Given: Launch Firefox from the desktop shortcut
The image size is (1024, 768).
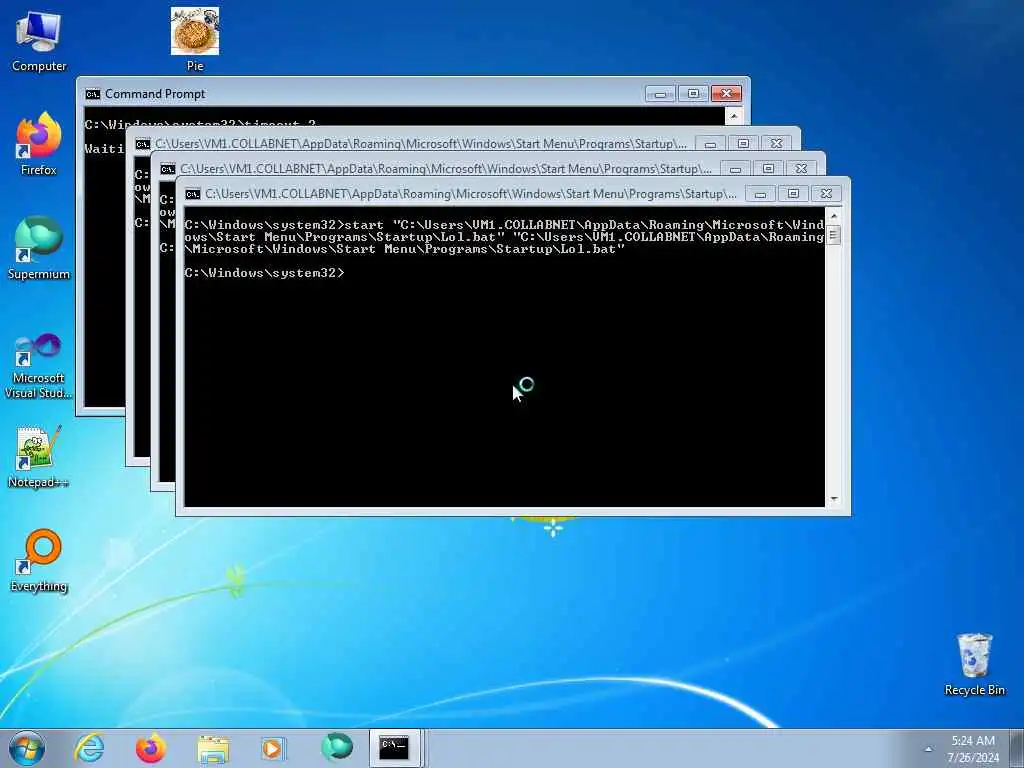Looking at the screenshot, I should pos(39,144).
